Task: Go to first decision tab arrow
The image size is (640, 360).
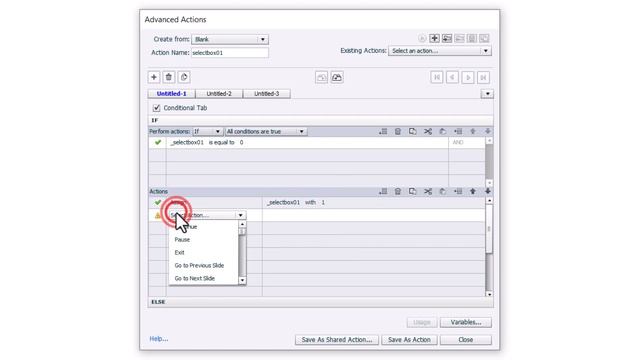Action: (437, 77)
